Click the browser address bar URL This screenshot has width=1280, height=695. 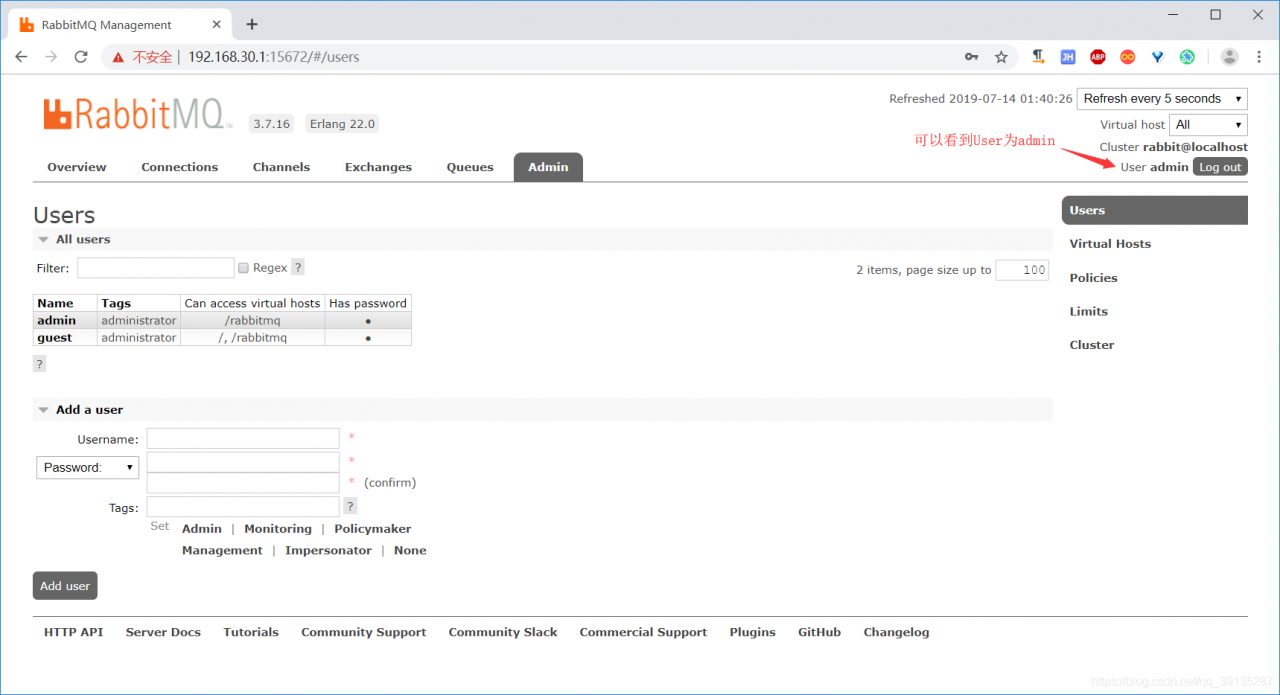tap(273, 57)
